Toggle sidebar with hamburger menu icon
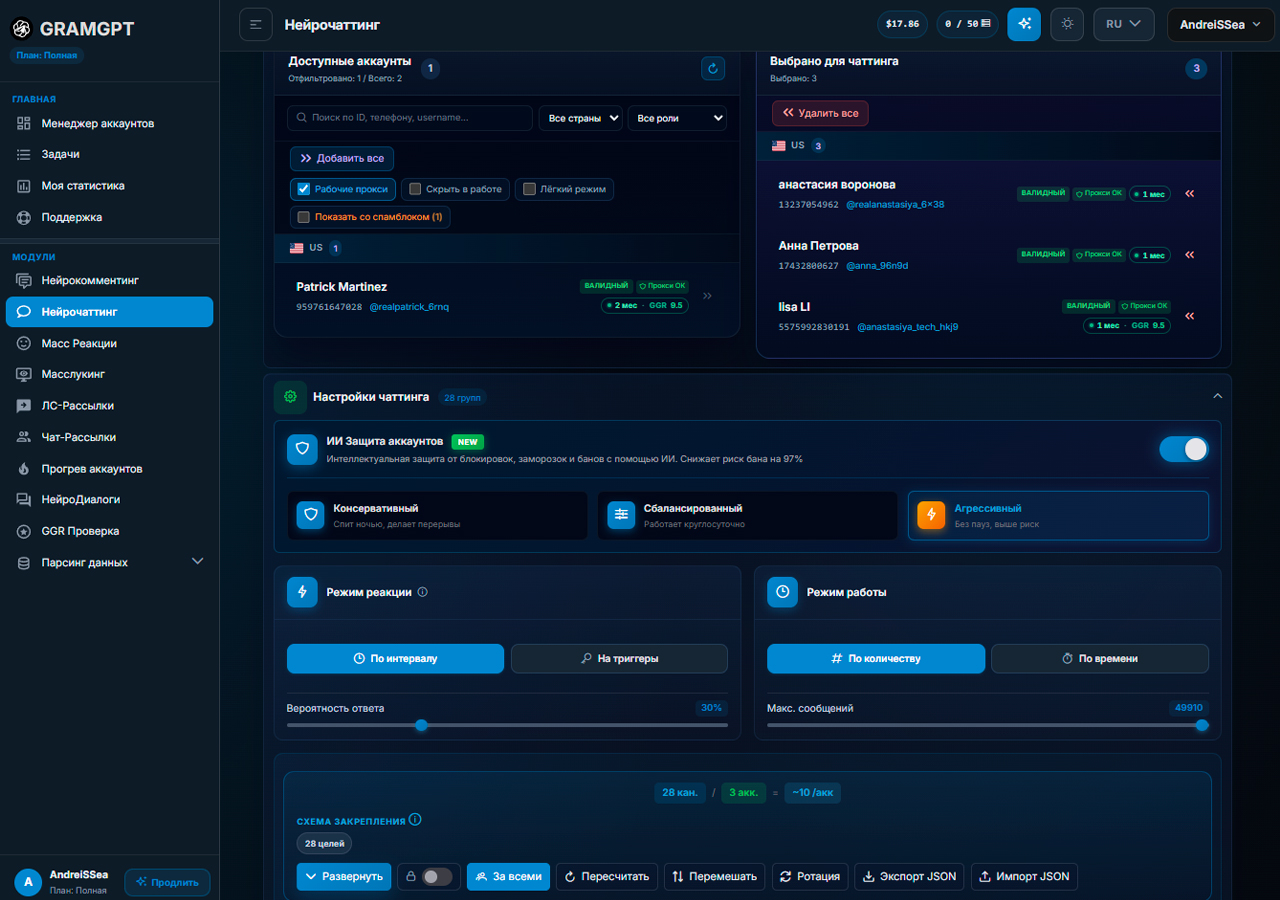This screenshot has height=900, width=1280. pyautogui.click(x=256, y=24)
